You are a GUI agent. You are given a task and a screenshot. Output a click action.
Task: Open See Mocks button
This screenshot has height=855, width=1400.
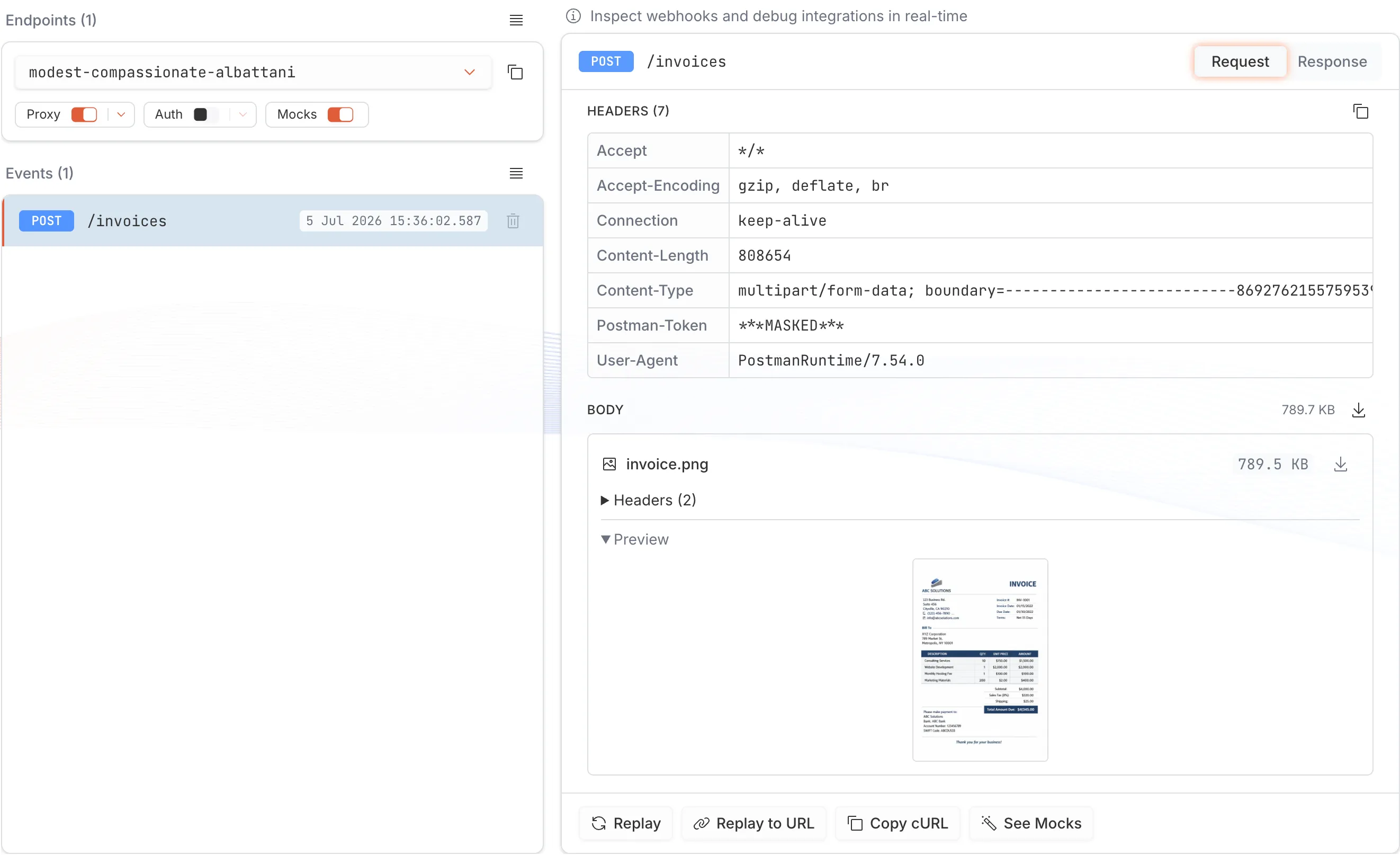pyautogui.click(x=1031, y=823)
